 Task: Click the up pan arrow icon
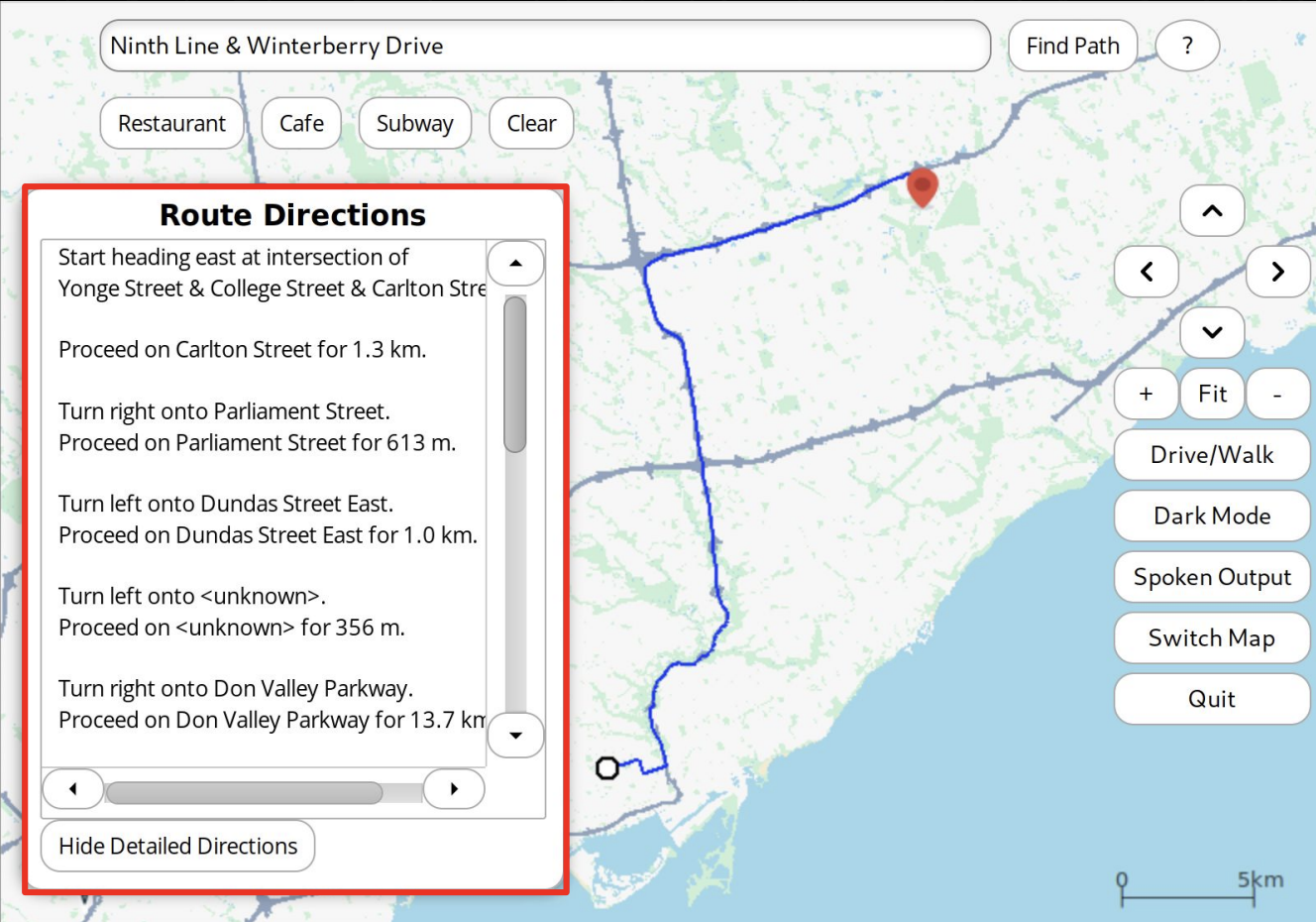1211,210
